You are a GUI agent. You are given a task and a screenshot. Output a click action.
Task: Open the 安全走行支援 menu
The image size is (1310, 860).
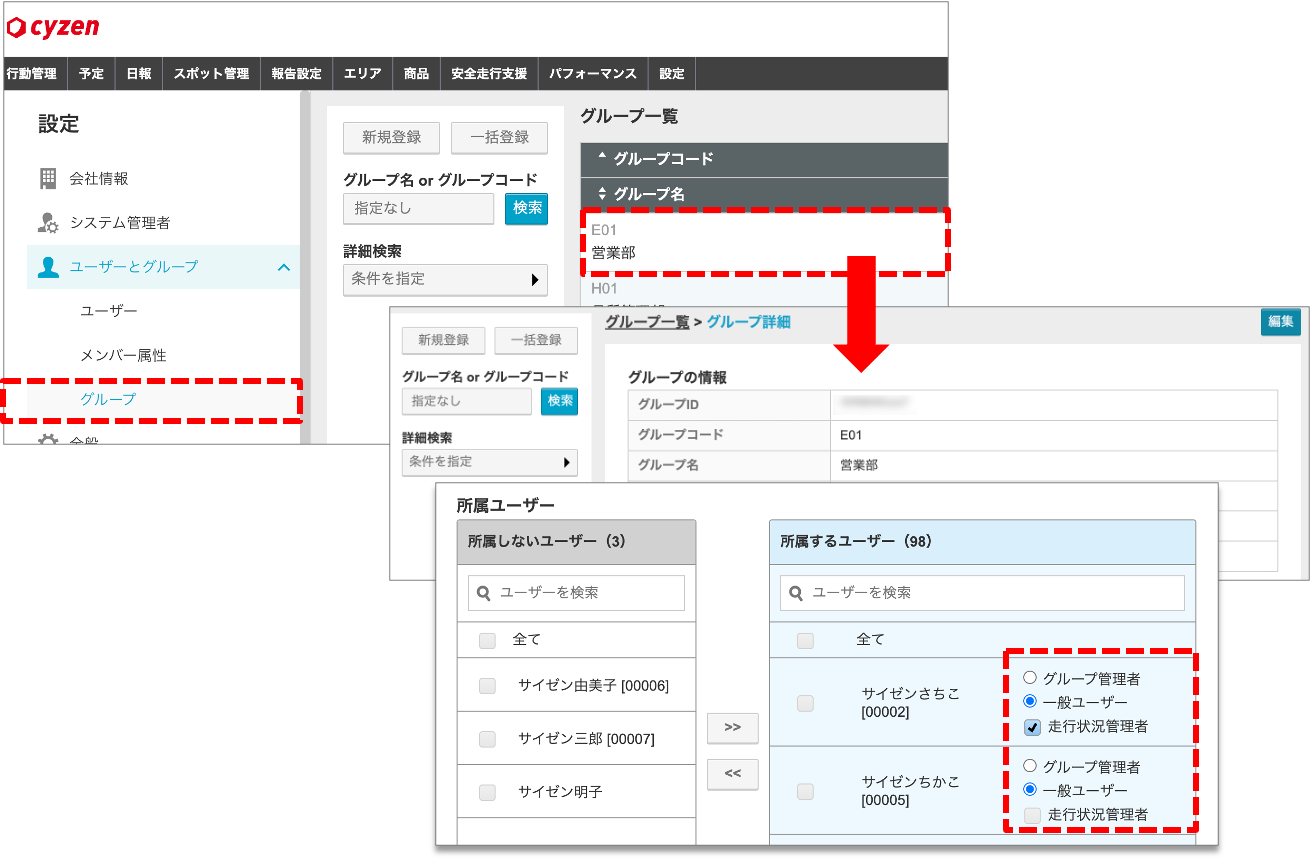[x=489, y=74]
